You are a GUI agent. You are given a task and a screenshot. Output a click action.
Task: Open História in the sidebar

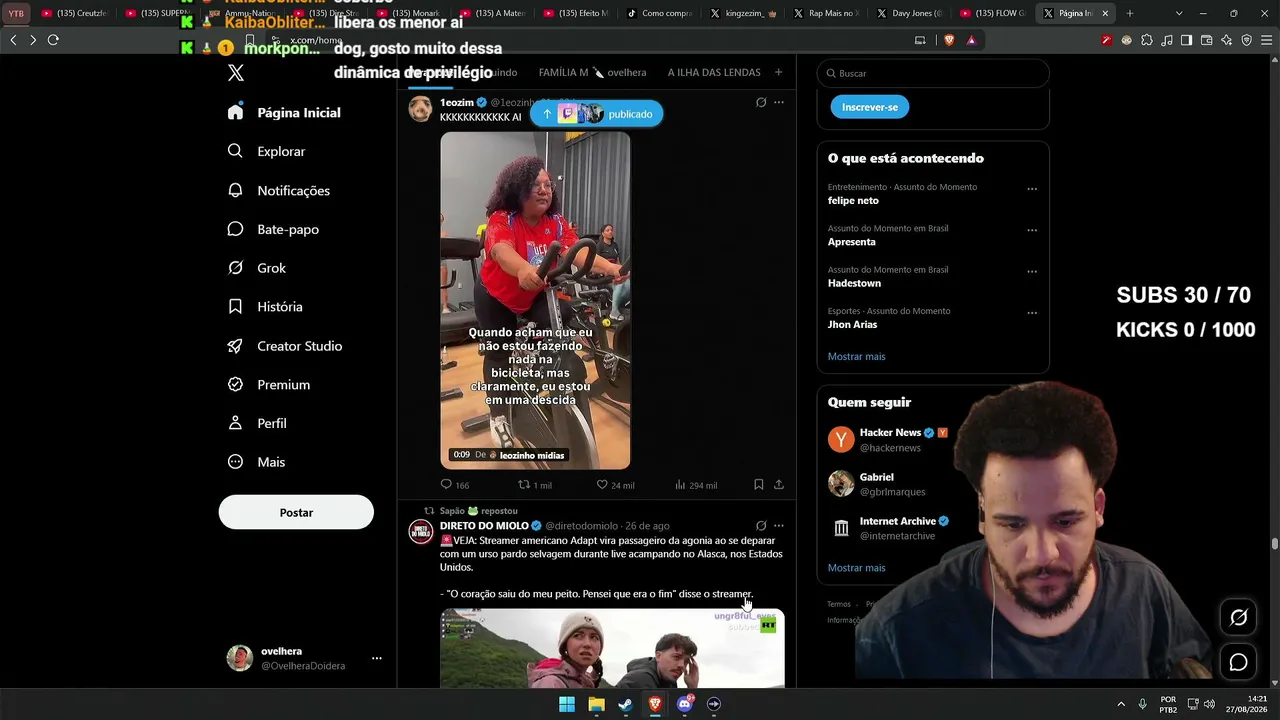tap(264, 307)
